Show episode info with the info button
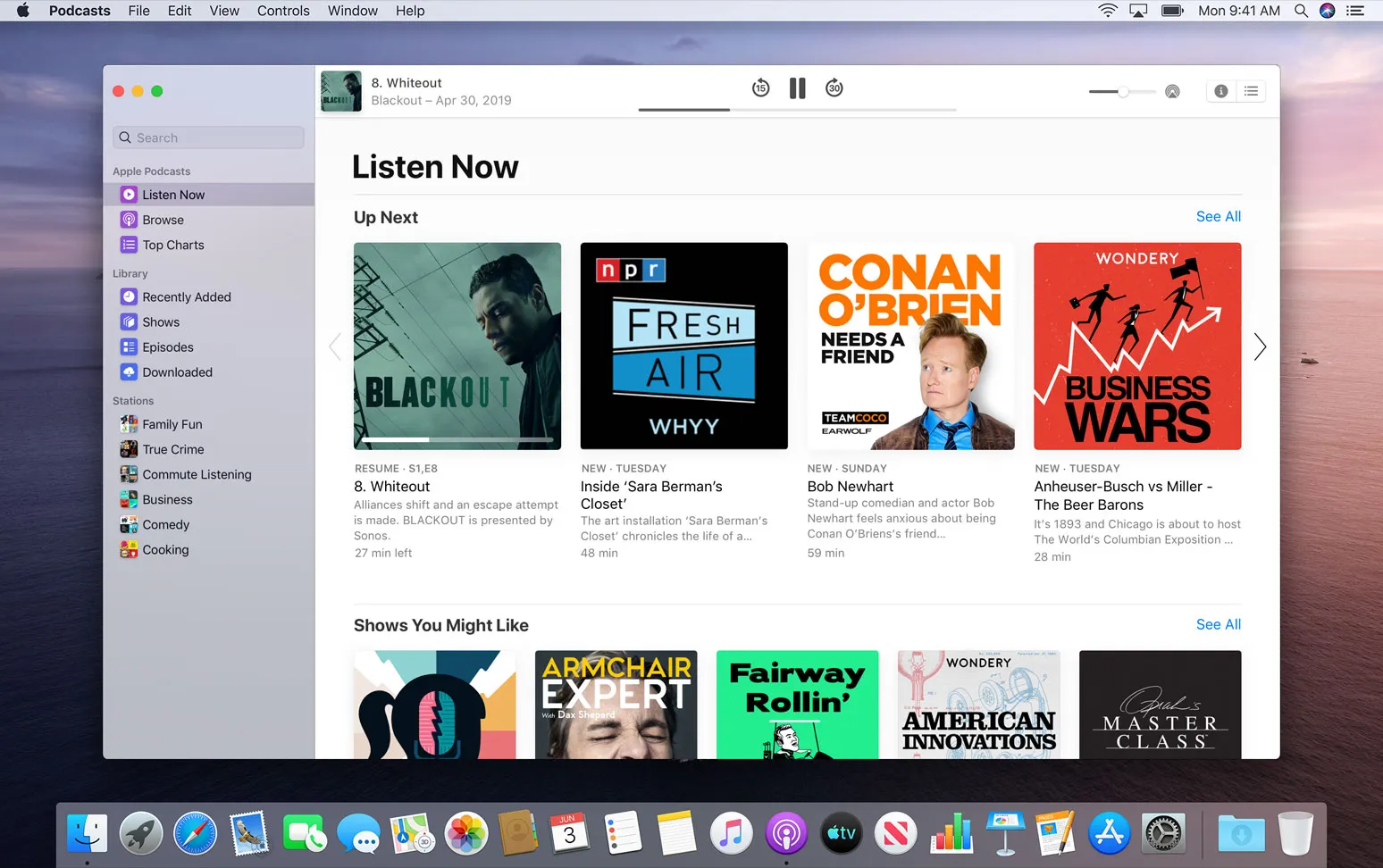Viewport: 1383px width, 868px height. (1220, 91)
